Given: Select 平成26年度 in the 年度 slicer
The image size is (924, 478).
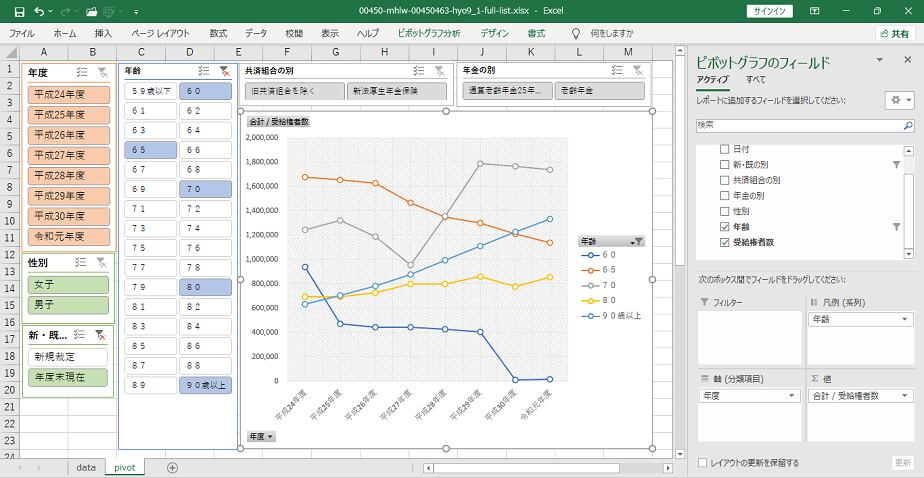Looking at the screenshot, I should pos(69,134).
